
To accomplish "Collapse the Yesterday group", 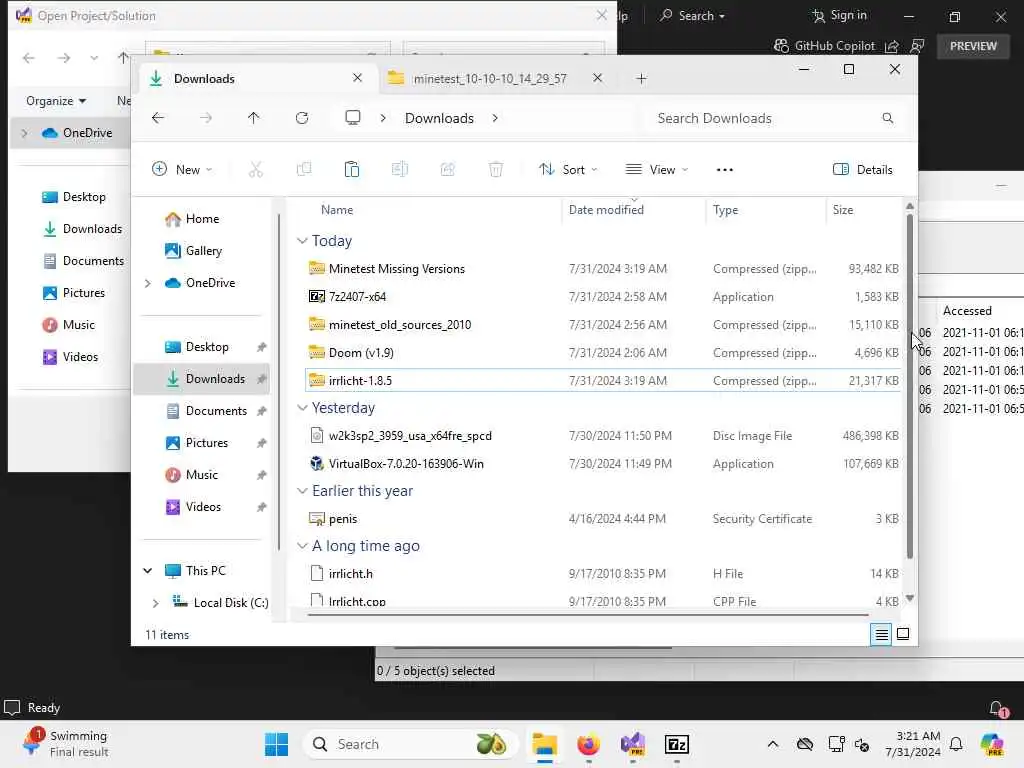I will (x=302, y=408).
